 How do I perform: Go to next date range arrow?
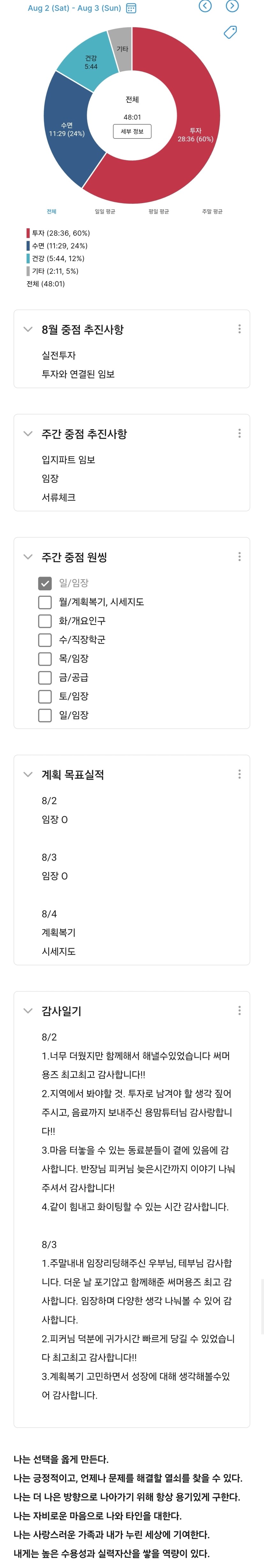232,6
